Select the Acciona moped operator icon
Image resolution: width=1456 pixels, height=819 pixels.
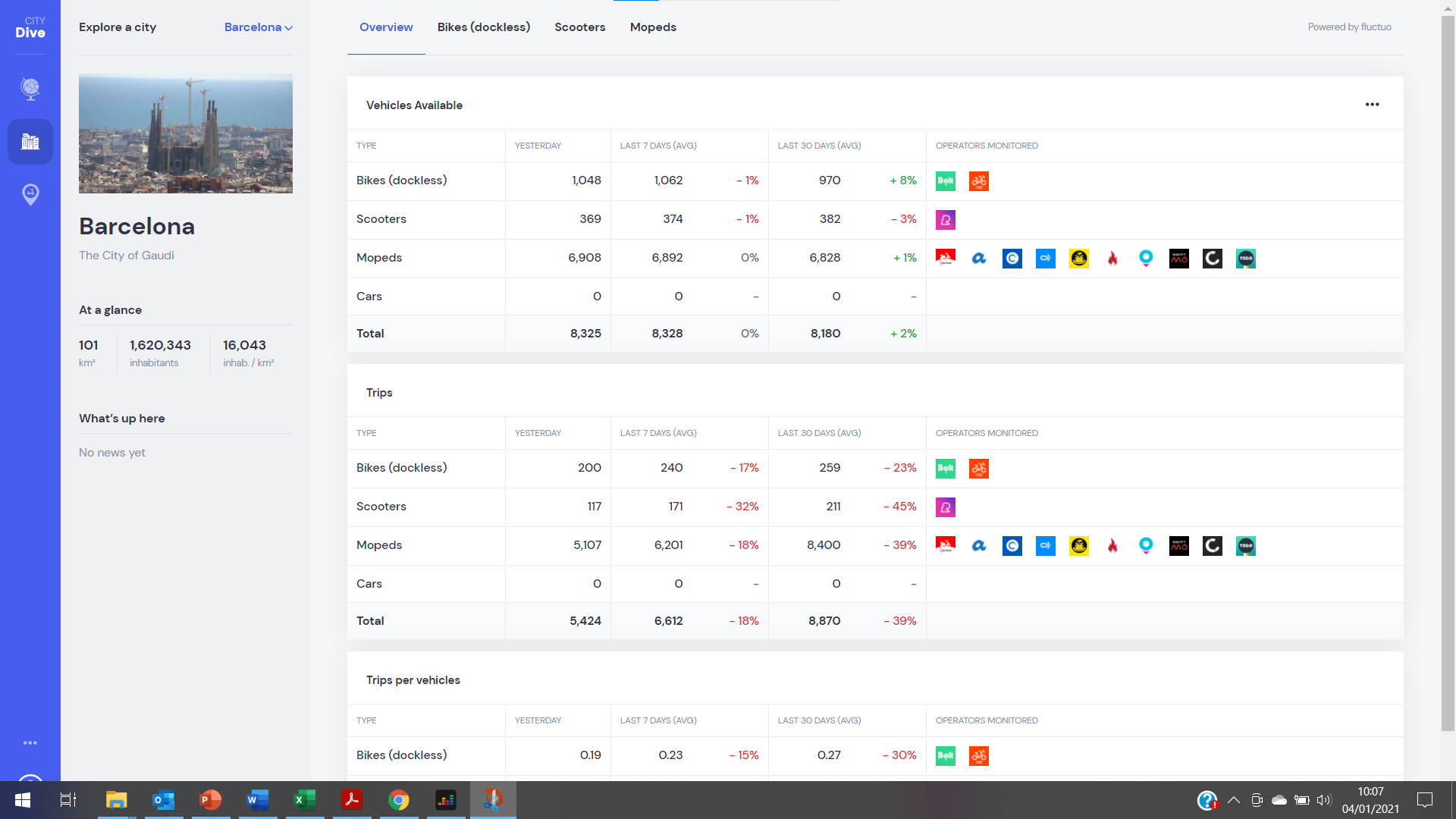point(979,258)
